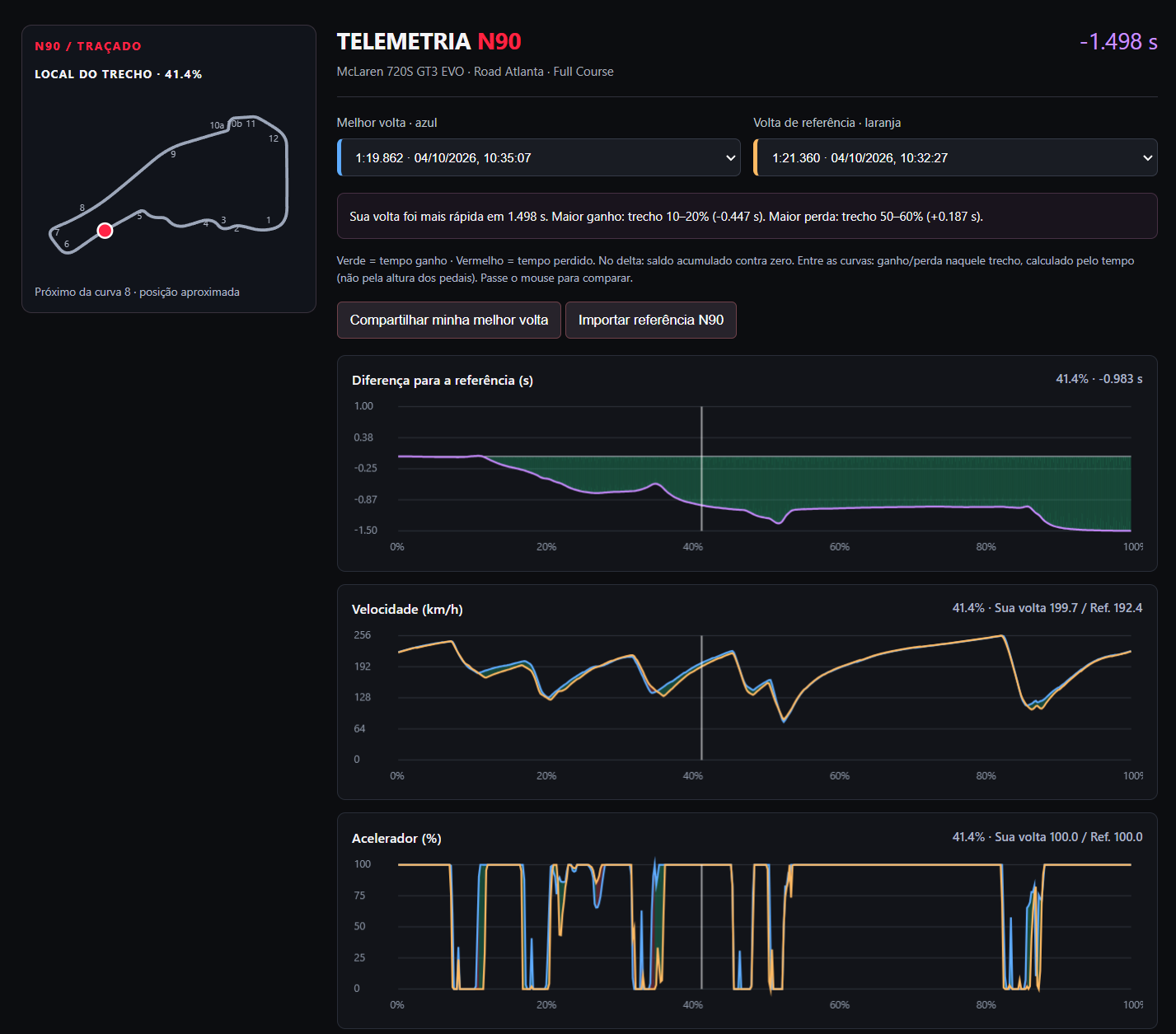The width and height of the screenshot is (1176, 1034).
Task: Click the Melhor volta · azul label
Action: (x=387, y=123)
